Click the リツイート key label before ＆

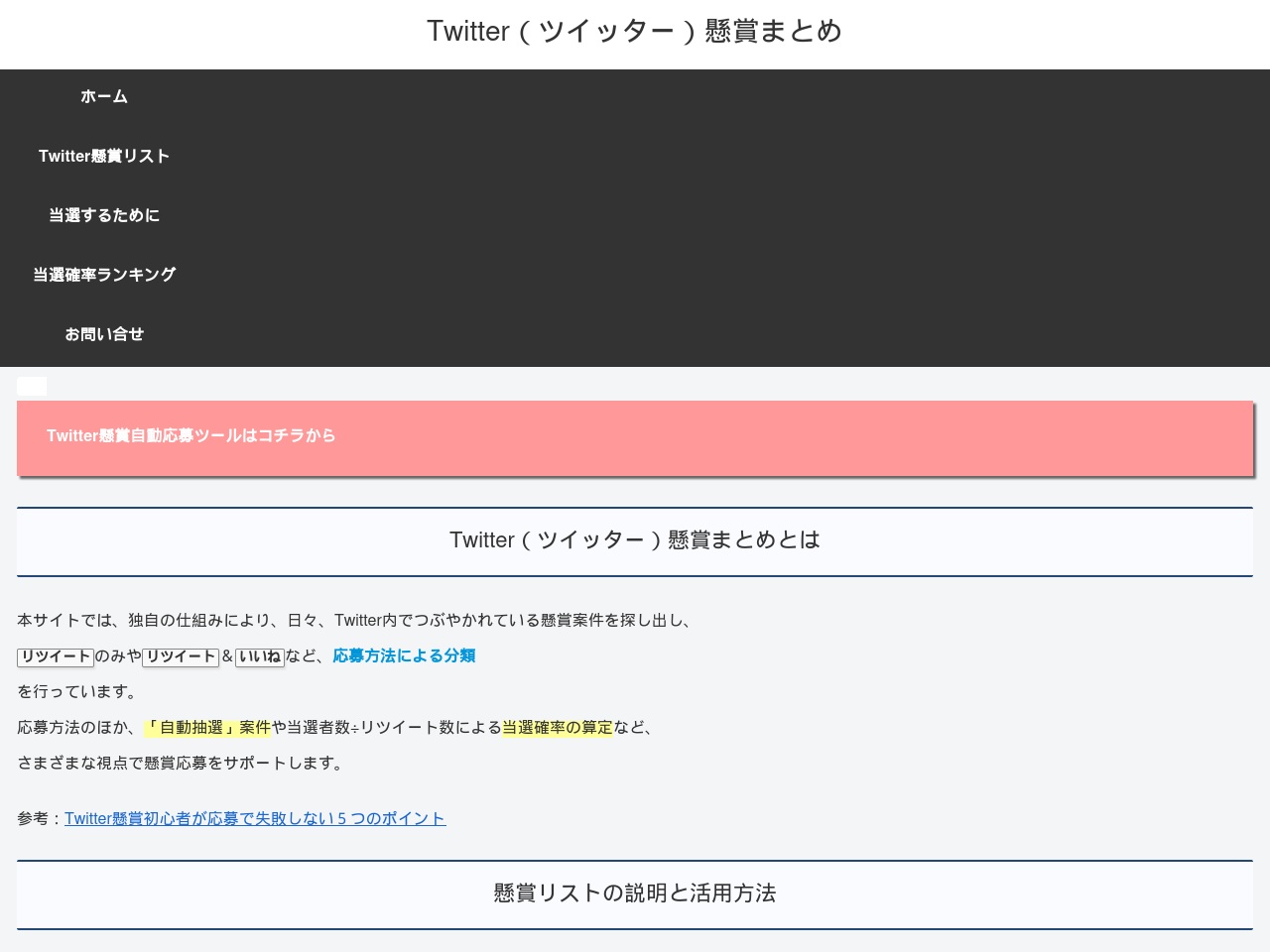click(181, 656)
